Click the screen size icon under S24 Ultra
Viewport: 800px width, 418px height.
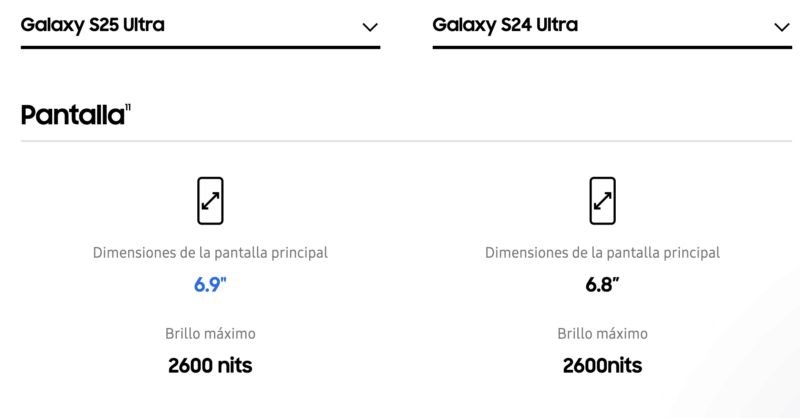pos(603,201)
